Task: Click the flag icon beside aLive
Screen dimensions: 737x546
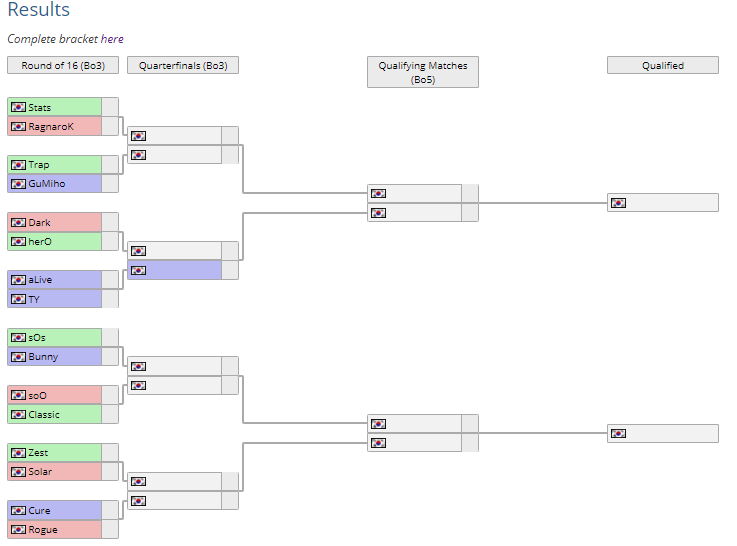Action: click(x=18, y=280)
